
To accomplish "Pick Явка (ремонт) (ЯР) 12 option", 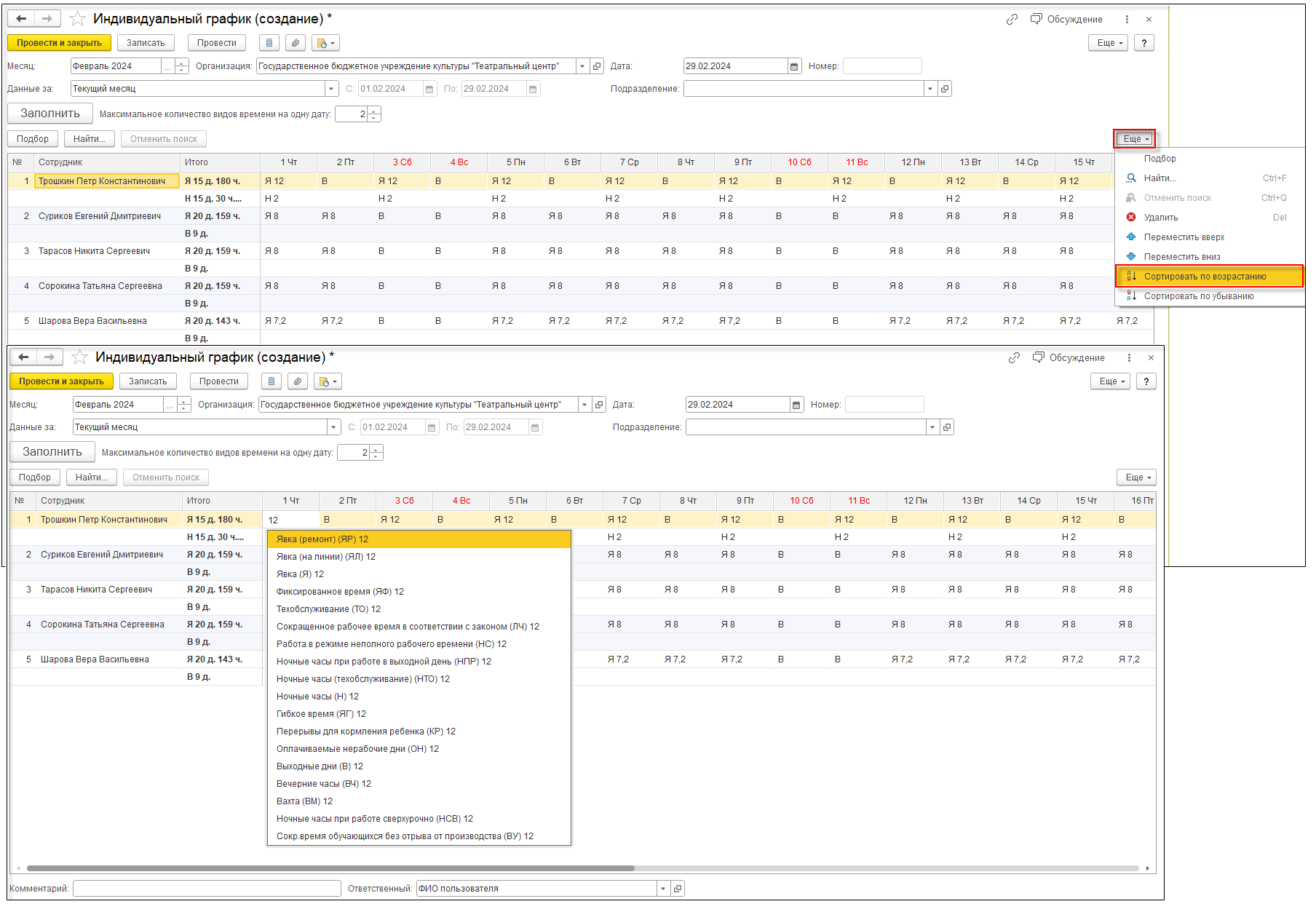I will pos(419,539).
